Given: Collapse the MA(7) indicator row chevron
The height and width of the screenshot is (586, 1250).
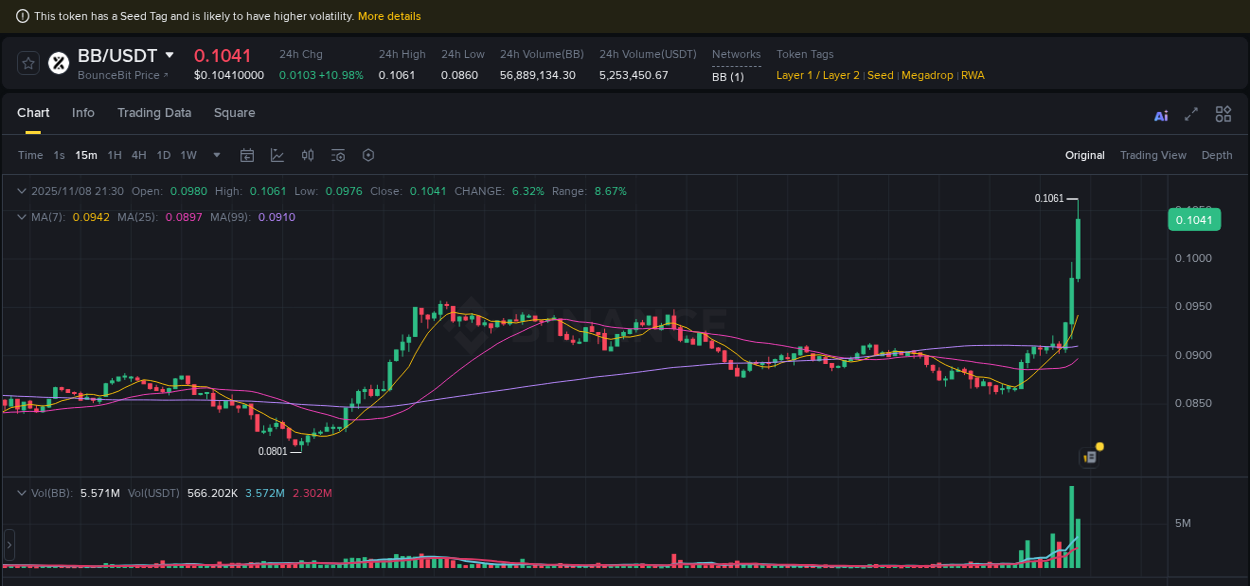Looking at the screenshot, I should (x=21, y=217).
